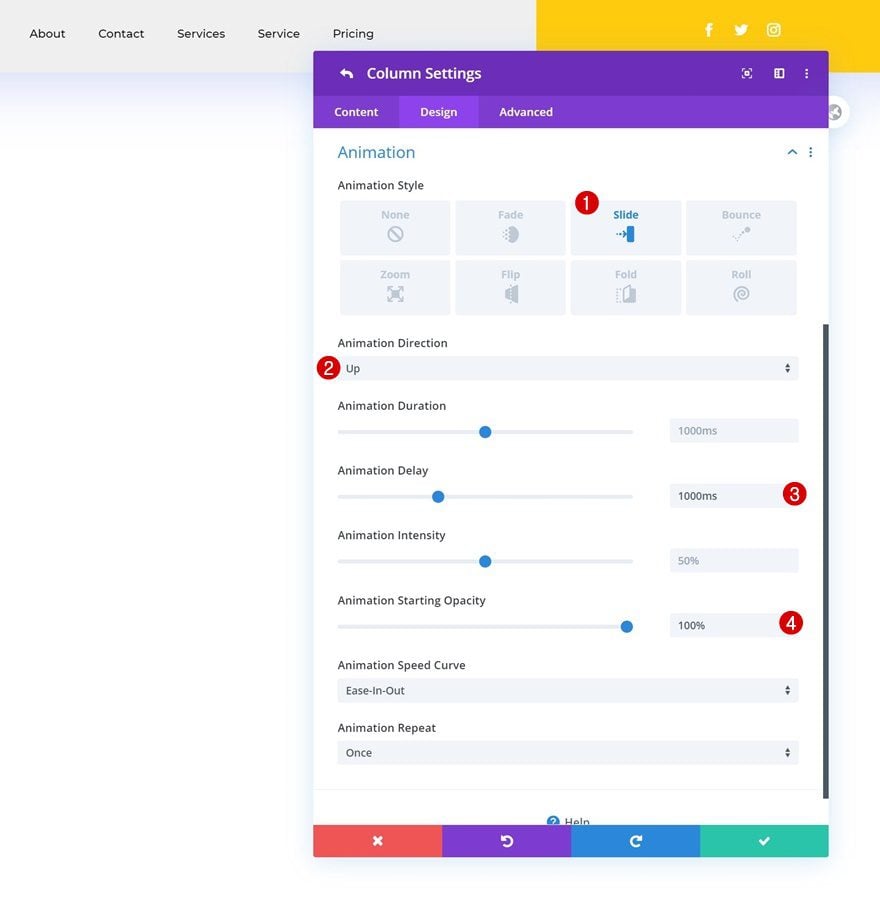Select the Fade animation style
The height and width of the screenshot is (900, 880).
[510, 227]
